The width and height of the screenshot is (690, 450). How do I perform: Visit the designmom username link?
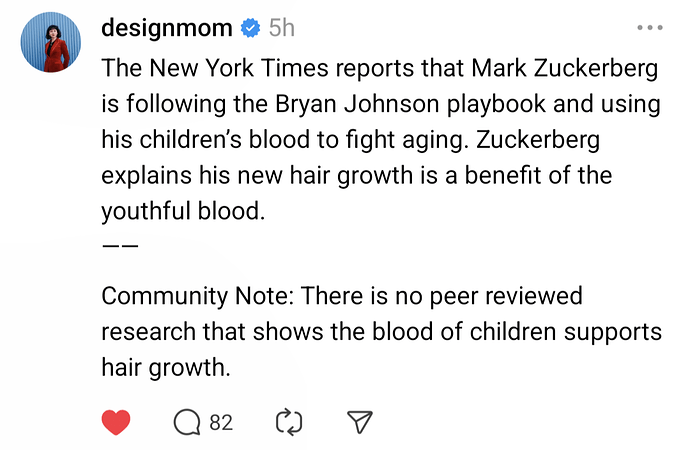(x=167, y=28)
